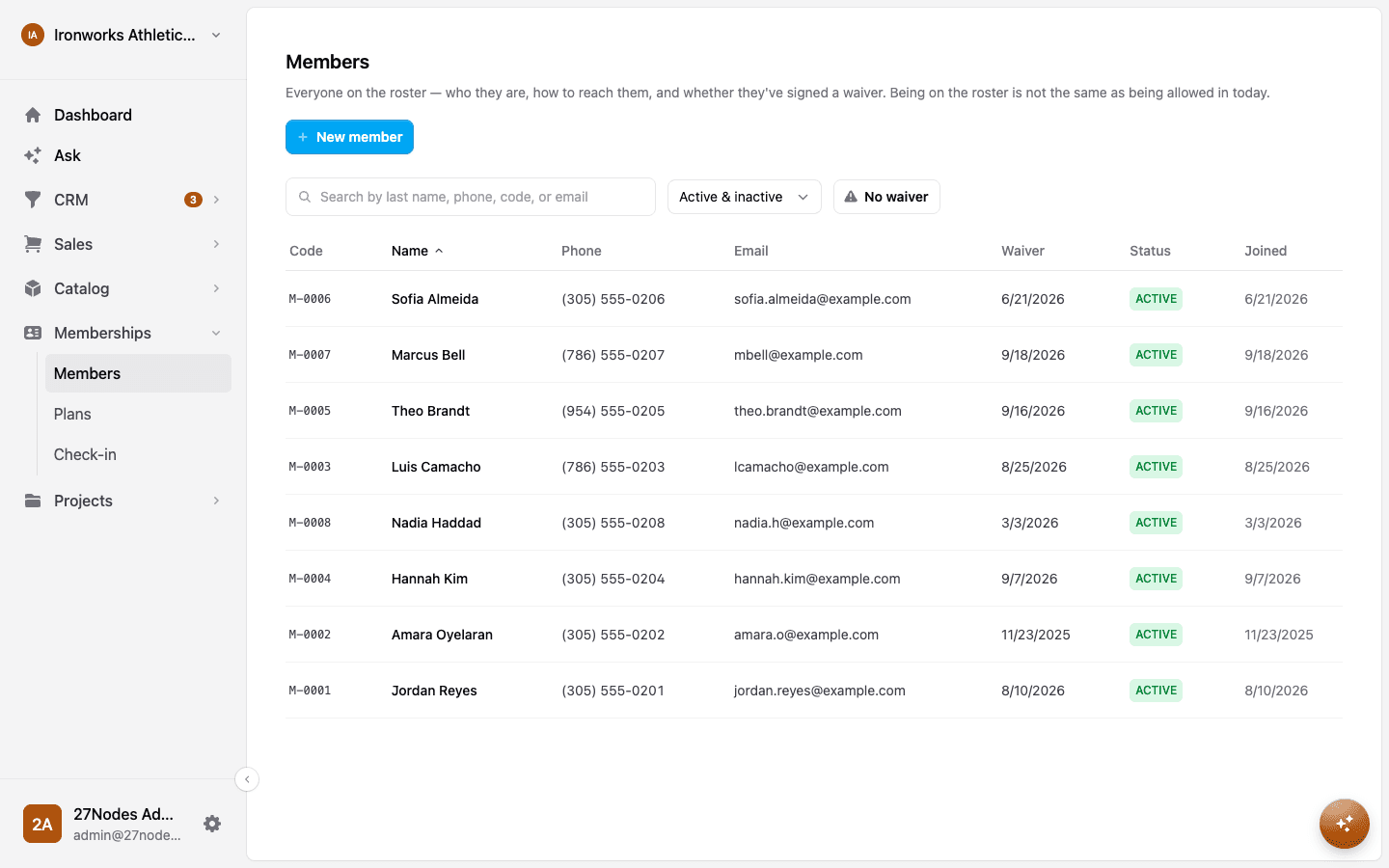The height and width of the screenshot is (868, 1389).
Task: Select member Theo Brandt
Action: [430, 411]
